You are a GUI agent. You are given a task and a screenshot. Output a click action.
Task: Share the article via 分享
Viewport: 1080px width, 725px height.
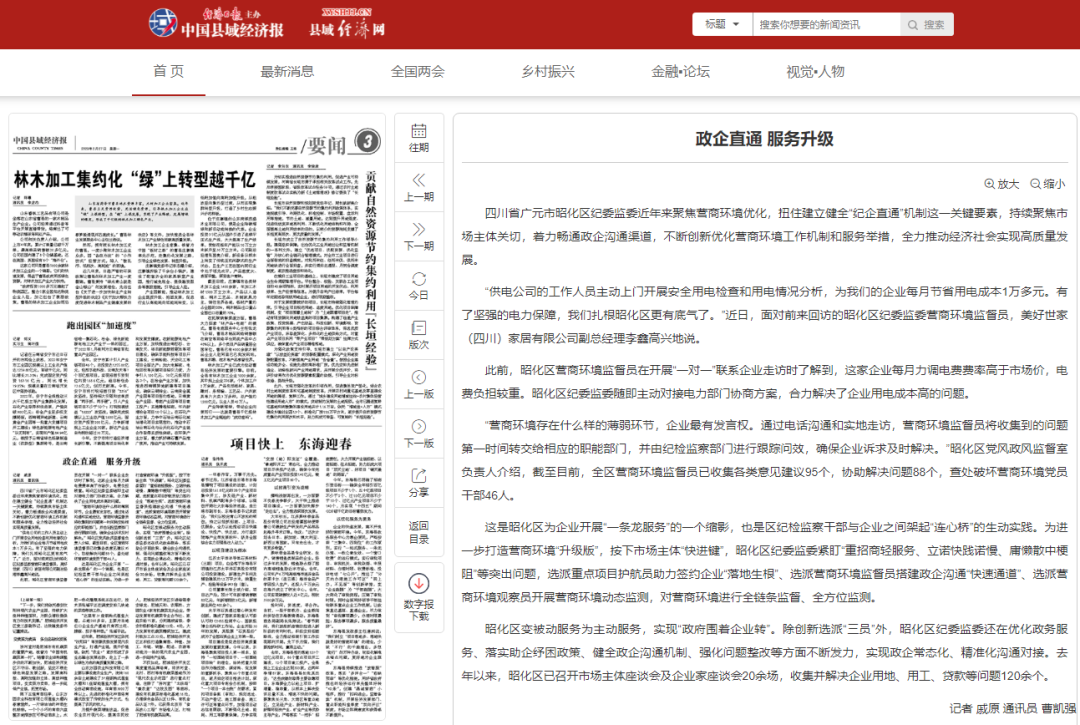pyautogui.click(x=419, y=483)
